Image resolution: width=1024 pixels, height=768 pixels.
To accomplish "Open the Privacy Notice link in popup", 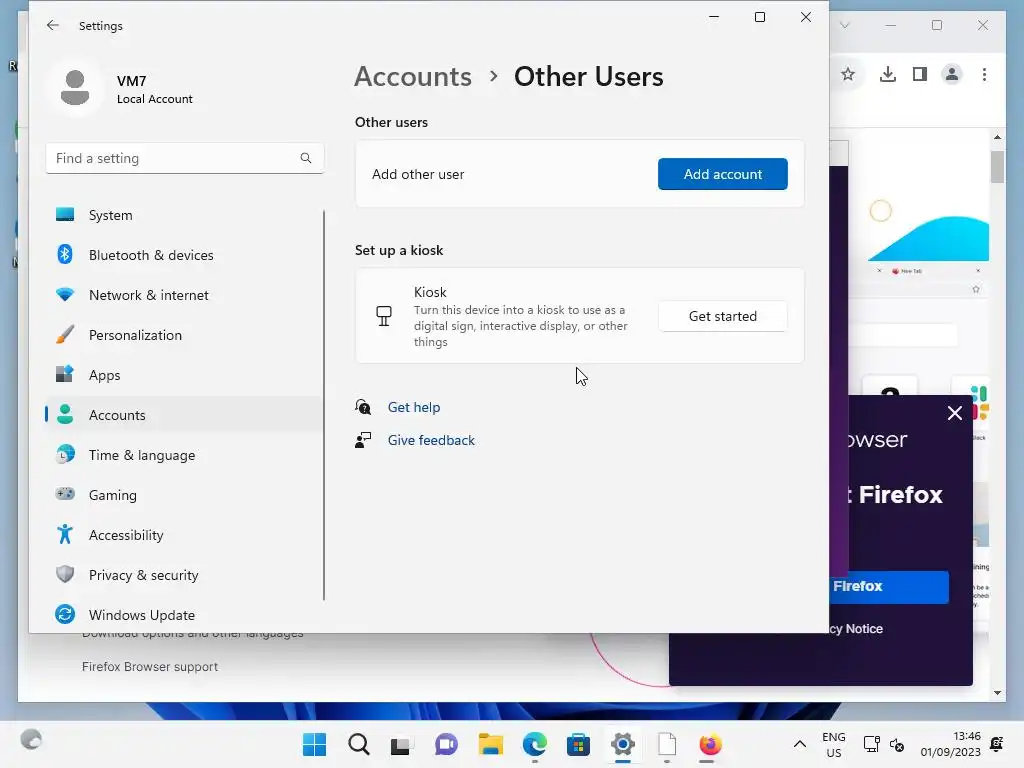I will point(856,629).
